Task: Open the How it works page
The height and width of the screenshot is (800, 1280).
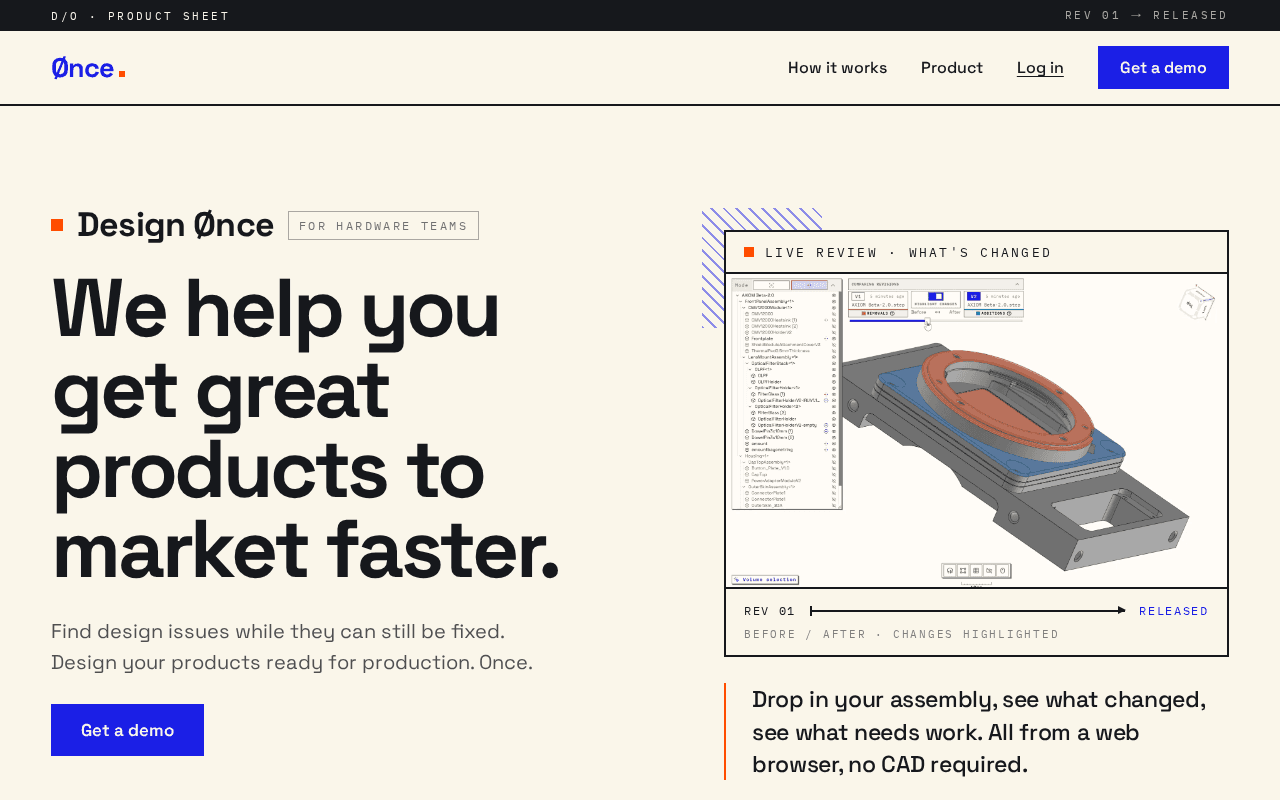Action: click(x=837, y=68)
